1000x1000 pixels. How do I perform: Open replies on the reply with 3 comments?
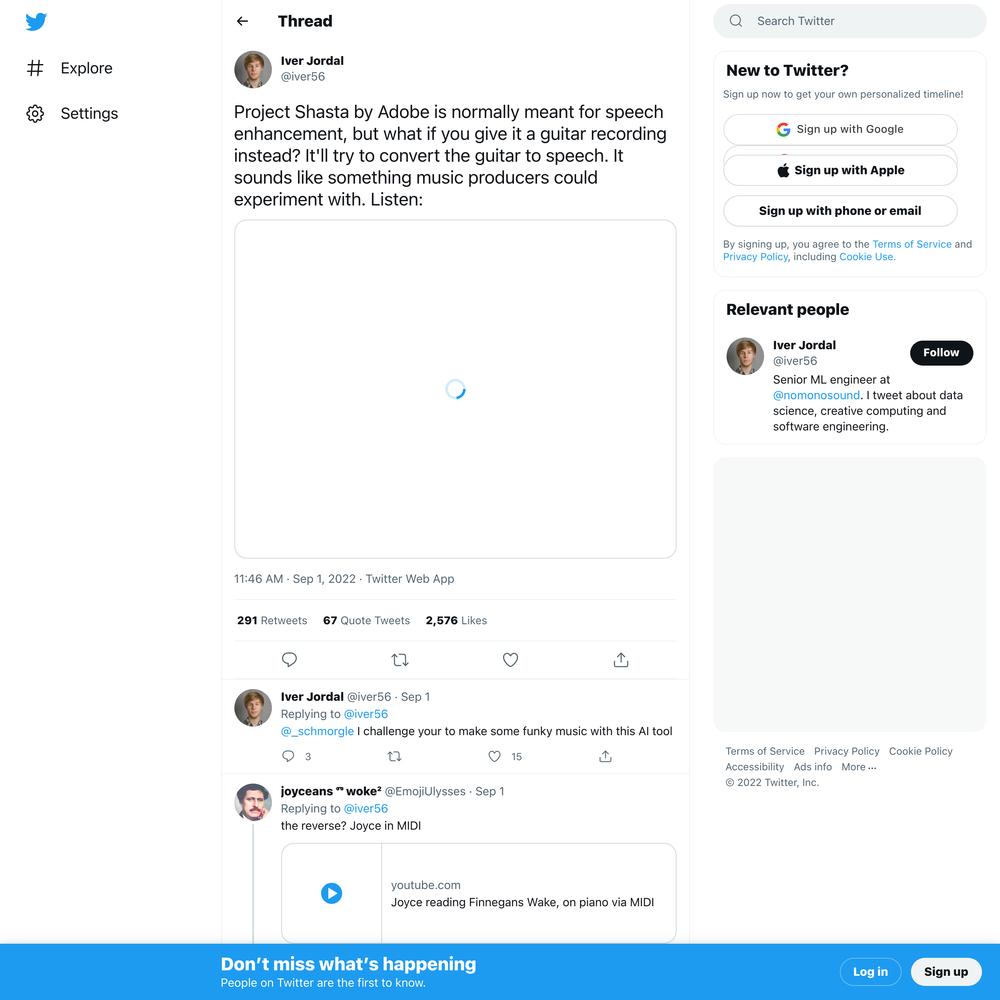pos(288,756)
